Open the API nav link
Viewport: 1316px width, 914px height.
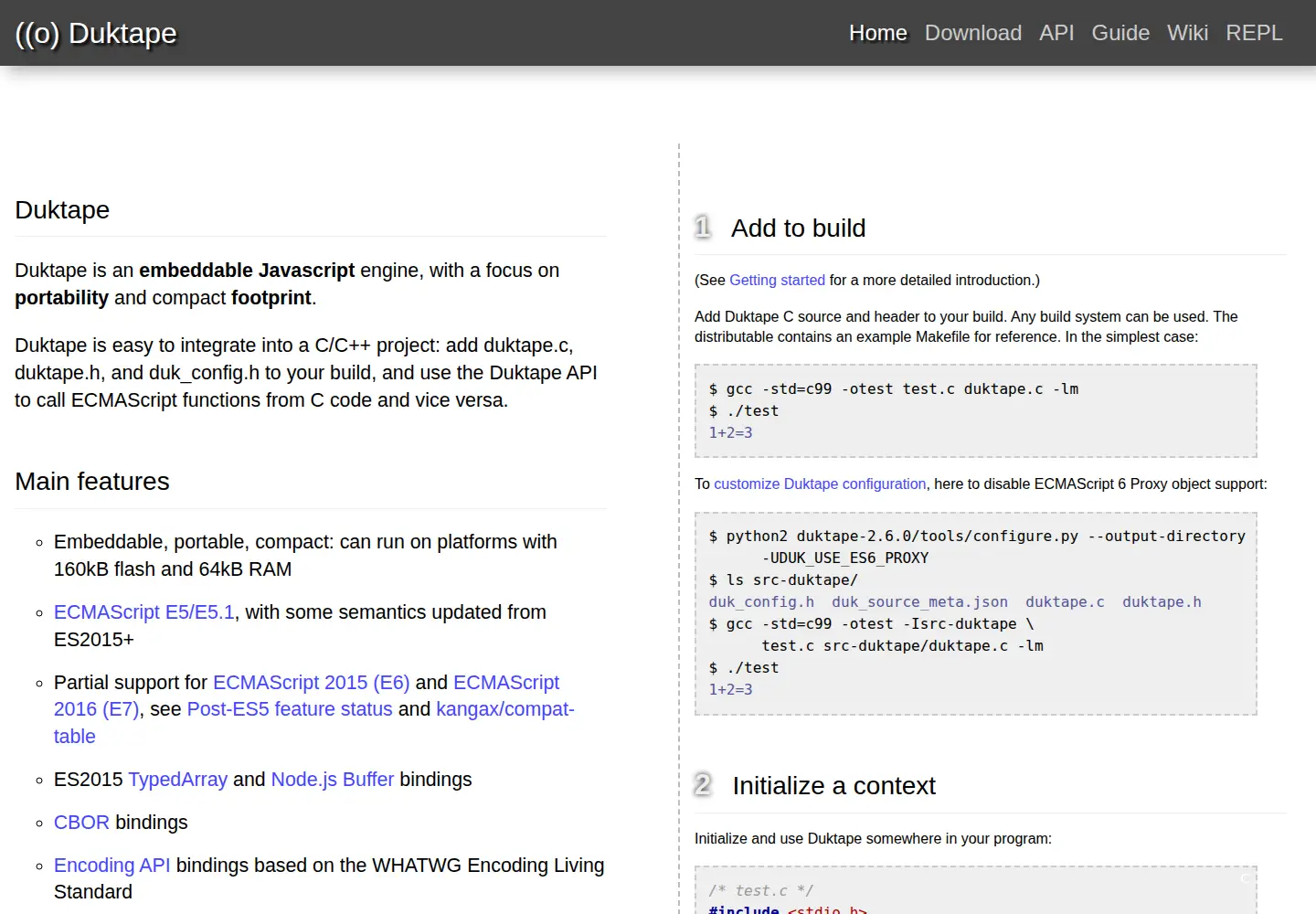click(1056, 33)
